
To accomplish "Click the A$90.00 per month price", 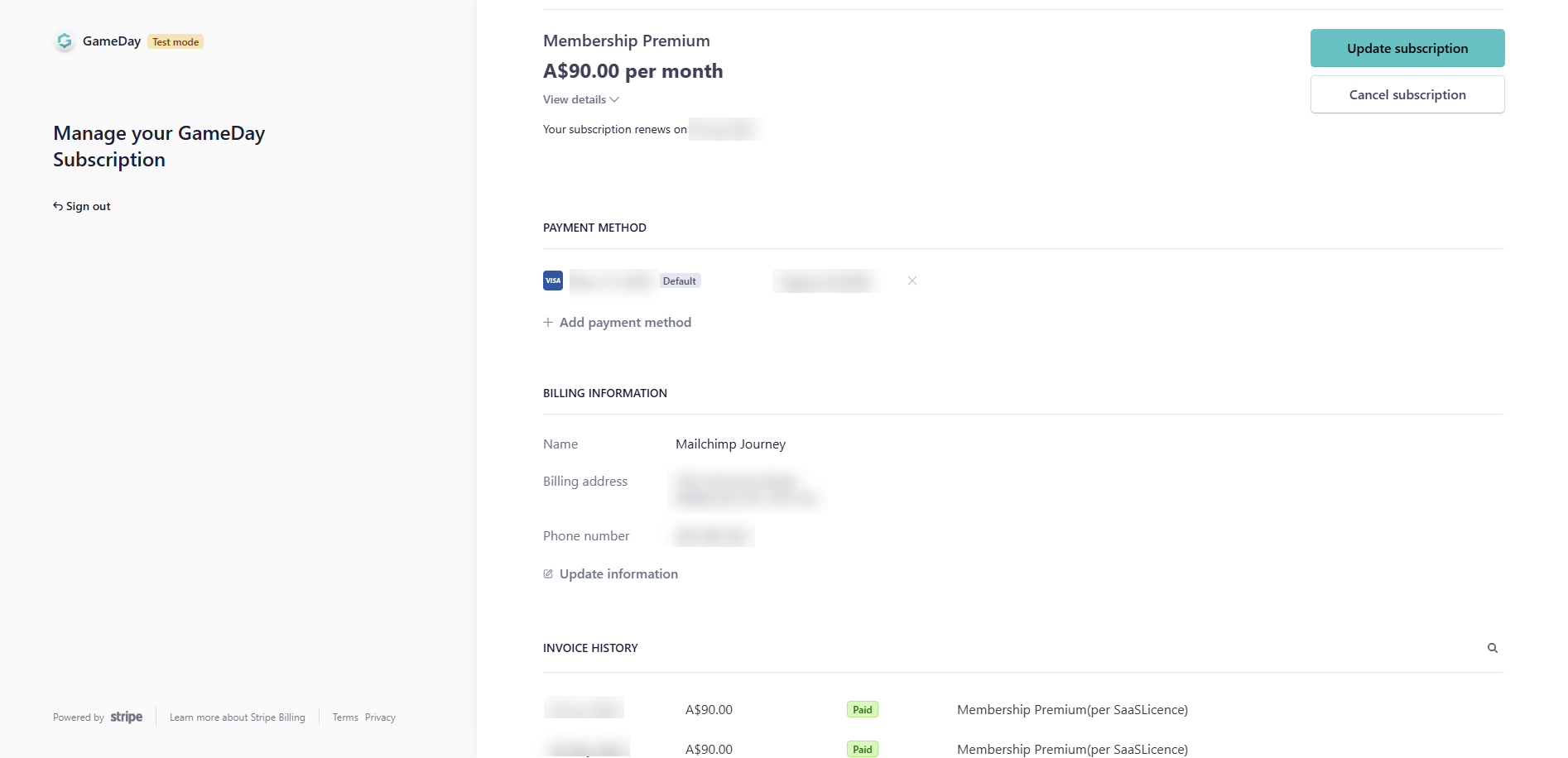I will tap(633, 71).
